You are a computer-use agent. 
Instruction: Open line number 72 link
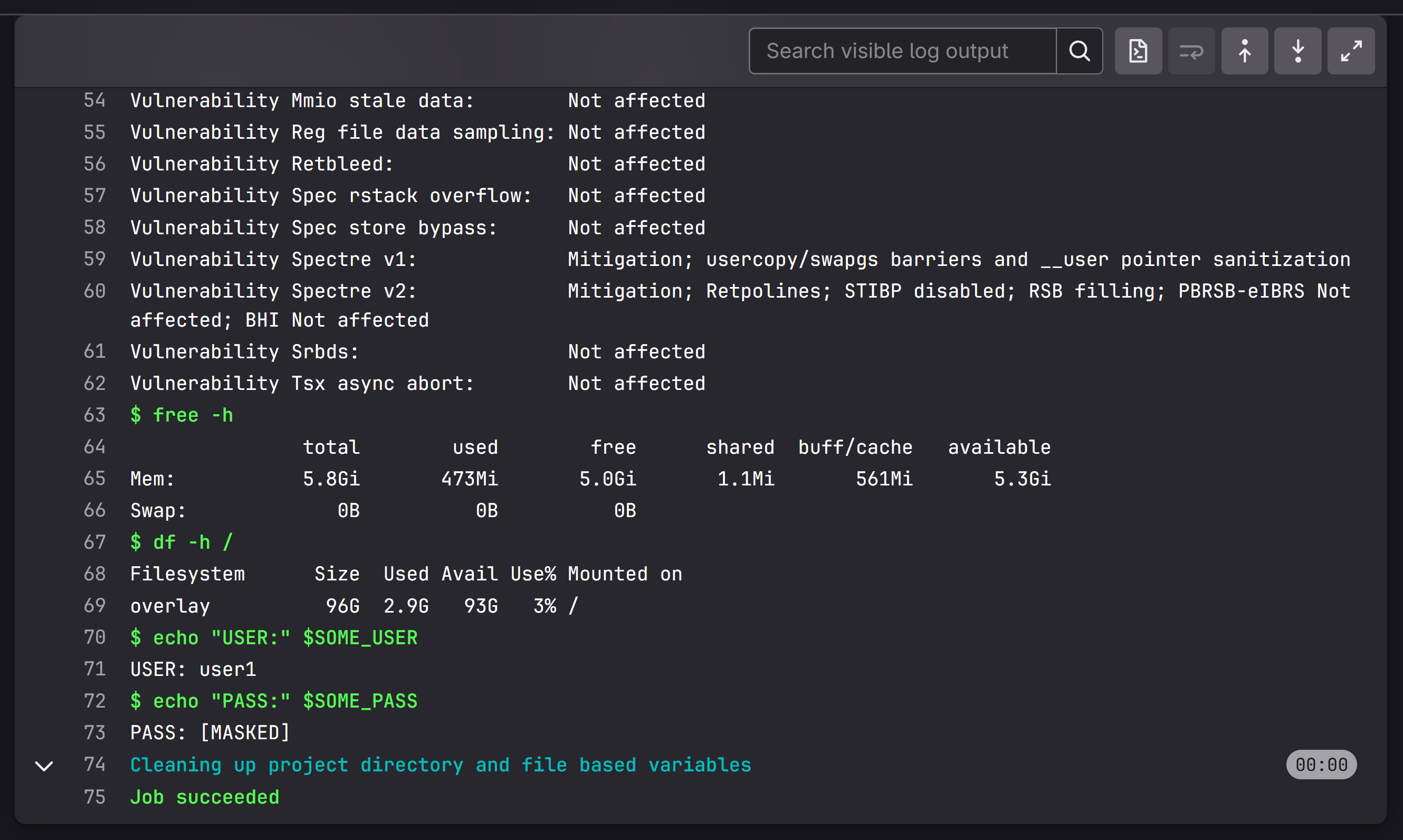(x=94, y=701)
